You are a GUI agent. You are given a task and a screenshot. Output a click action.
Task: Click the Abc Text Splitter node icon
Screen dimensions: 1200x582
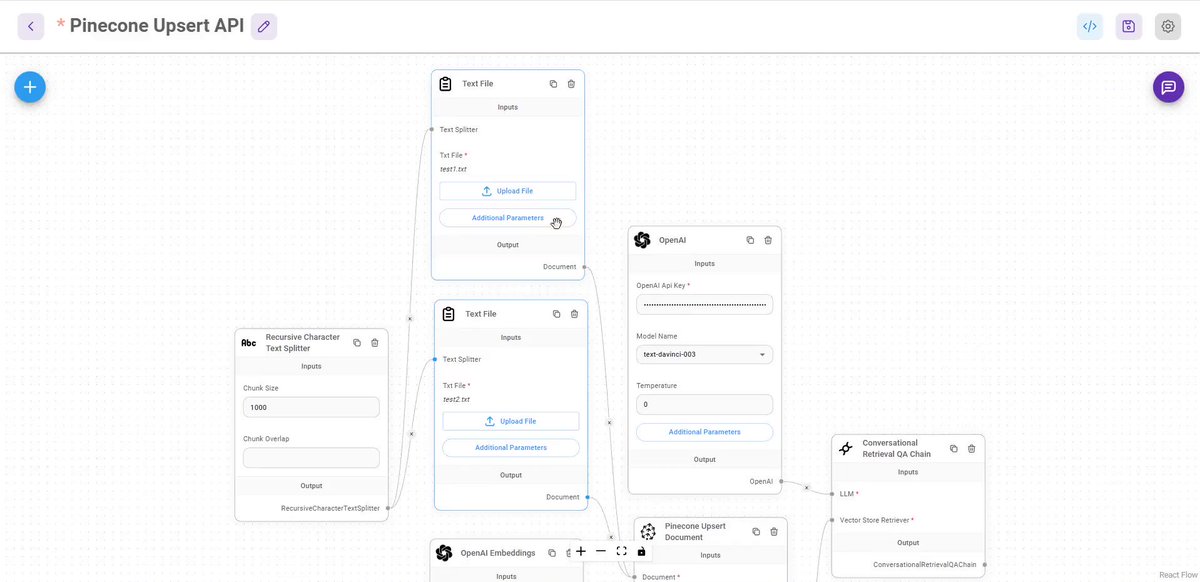click(x=249, y=343)
